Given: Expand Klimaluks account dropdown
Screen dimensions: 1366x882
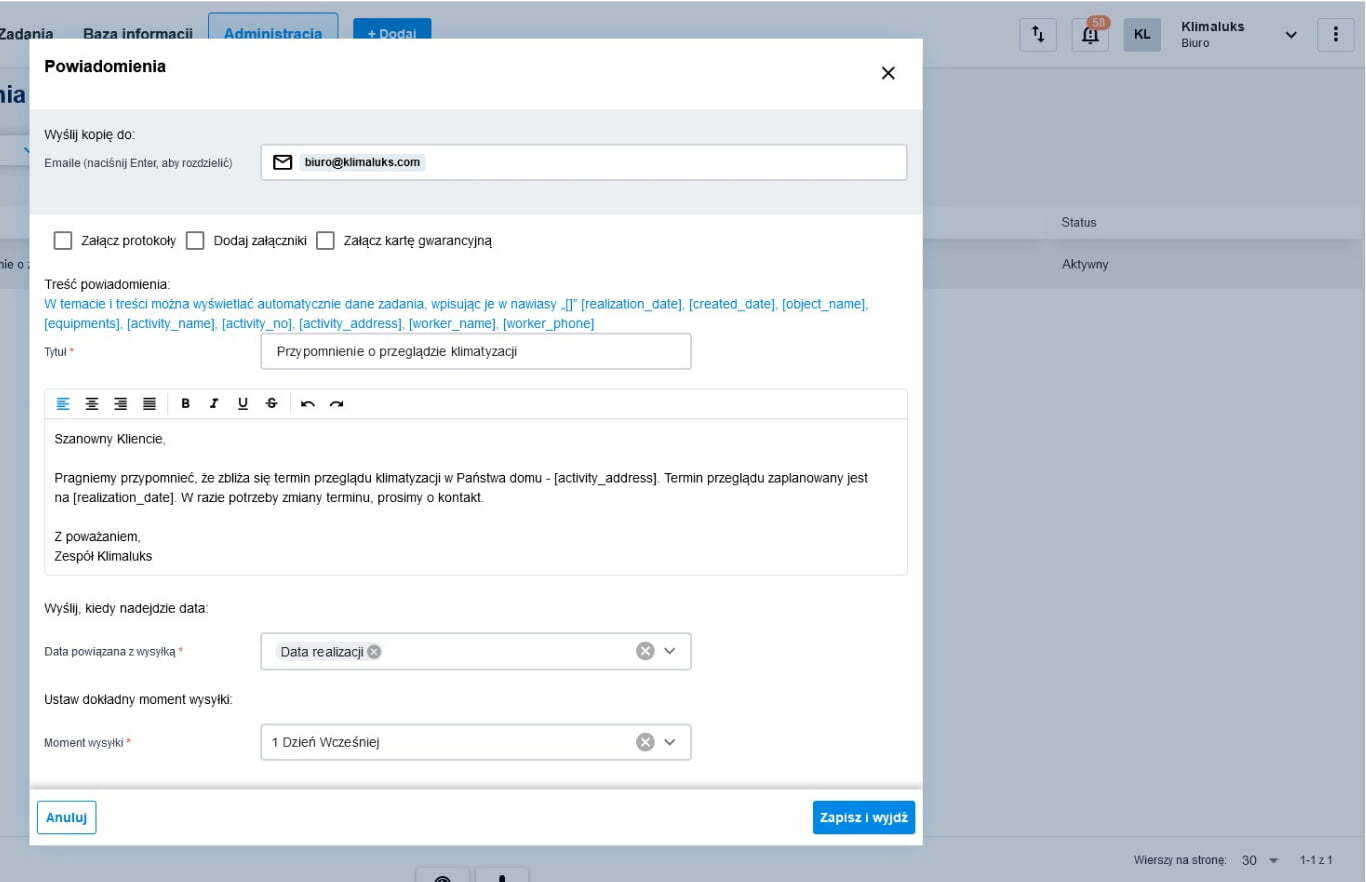Looking at the screenshot, I should click(1291, 35).
